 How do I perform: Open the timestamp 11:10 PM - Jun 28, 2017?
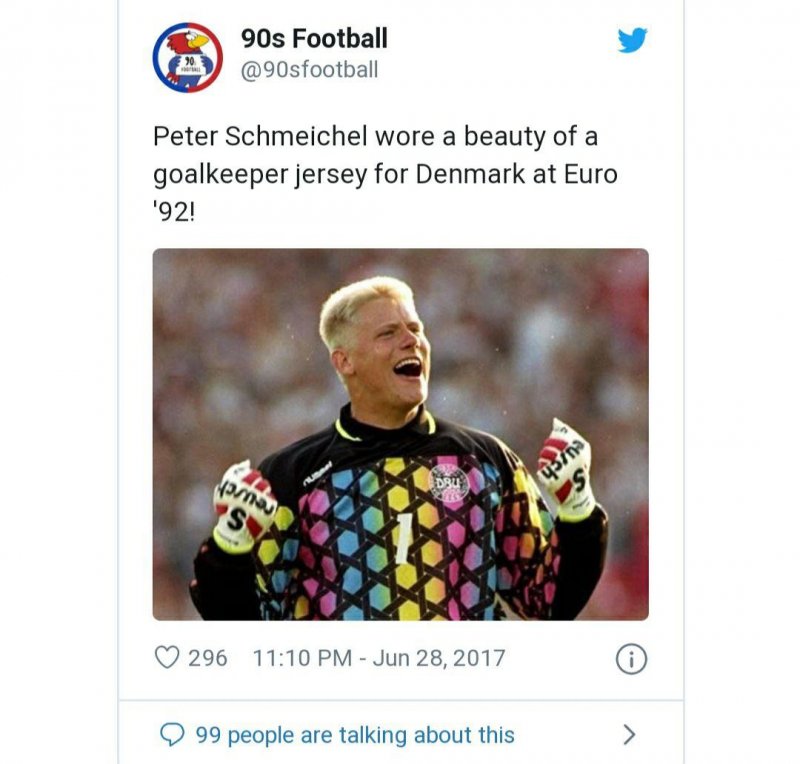coord(379,658)
